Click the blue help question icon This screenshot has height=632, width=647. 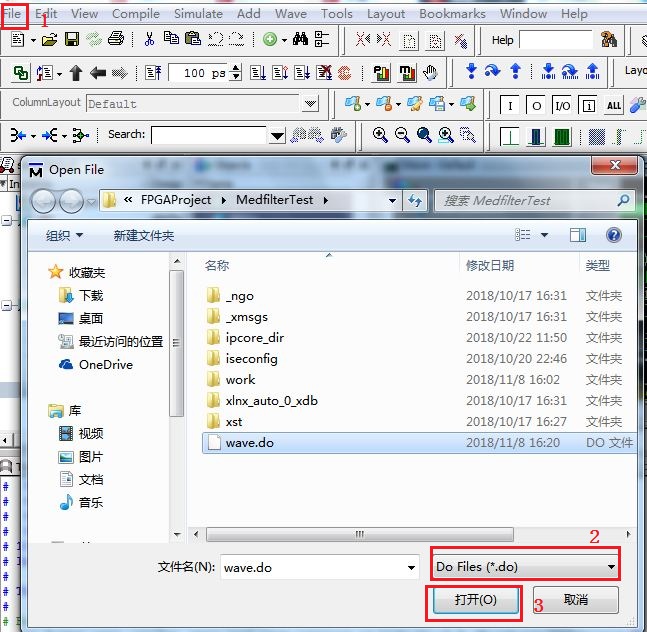[x=614, y=235]
